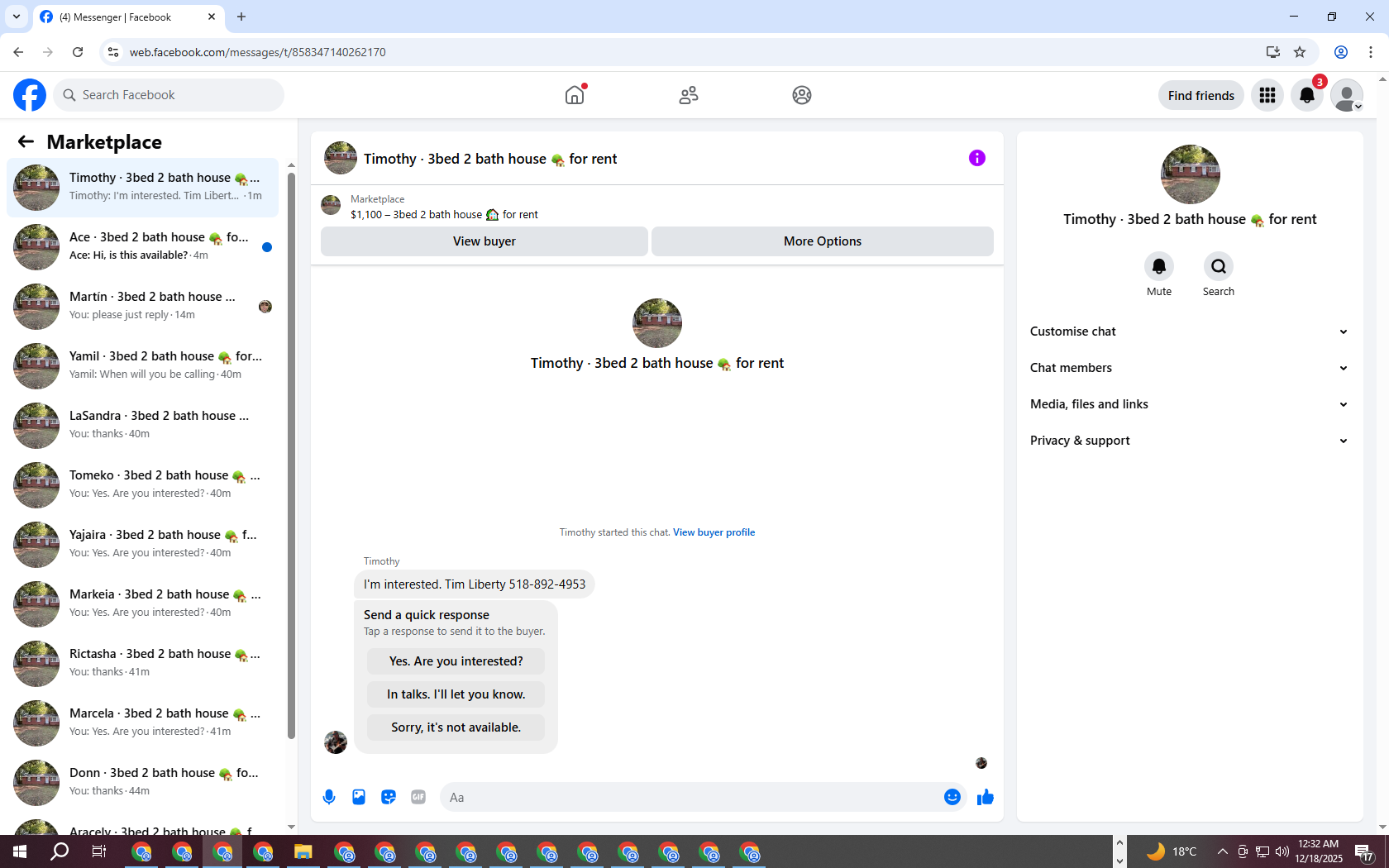This screenshot has width=1389, height=868.
Task: Open Yamil conversation in list
Action: (142, 365)
